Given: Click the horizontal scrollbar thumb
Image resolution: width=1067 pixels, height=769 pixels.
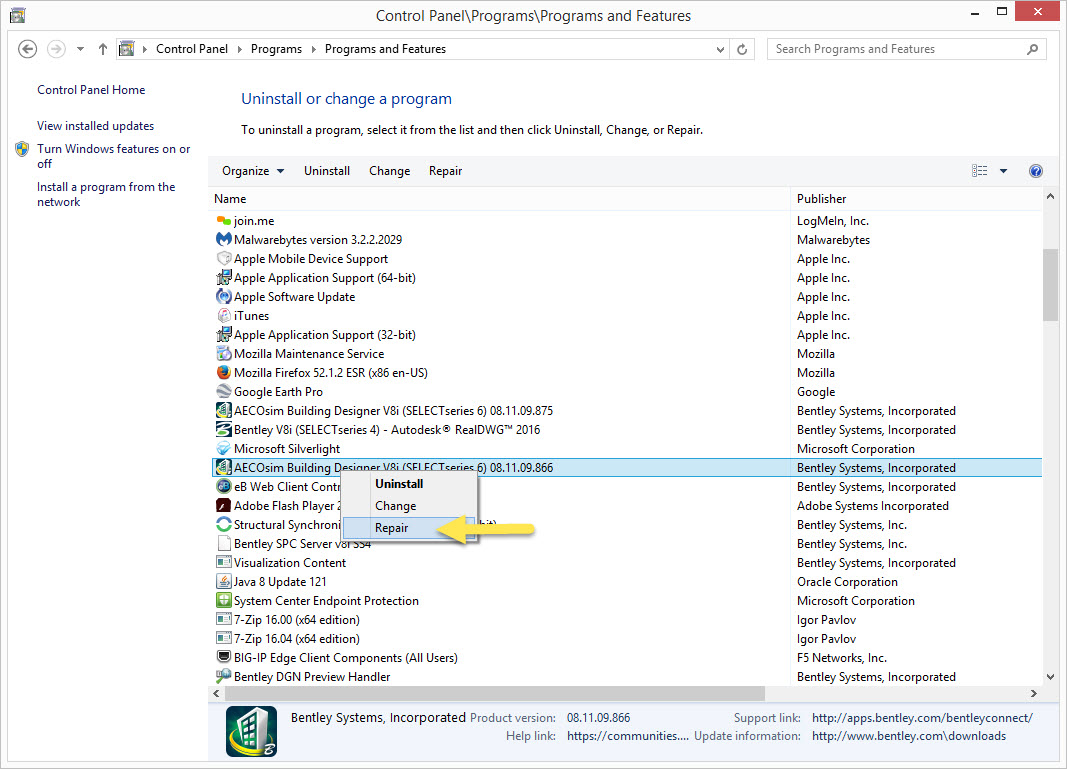Looking at the screenshot, I should (x=495, y=693).
